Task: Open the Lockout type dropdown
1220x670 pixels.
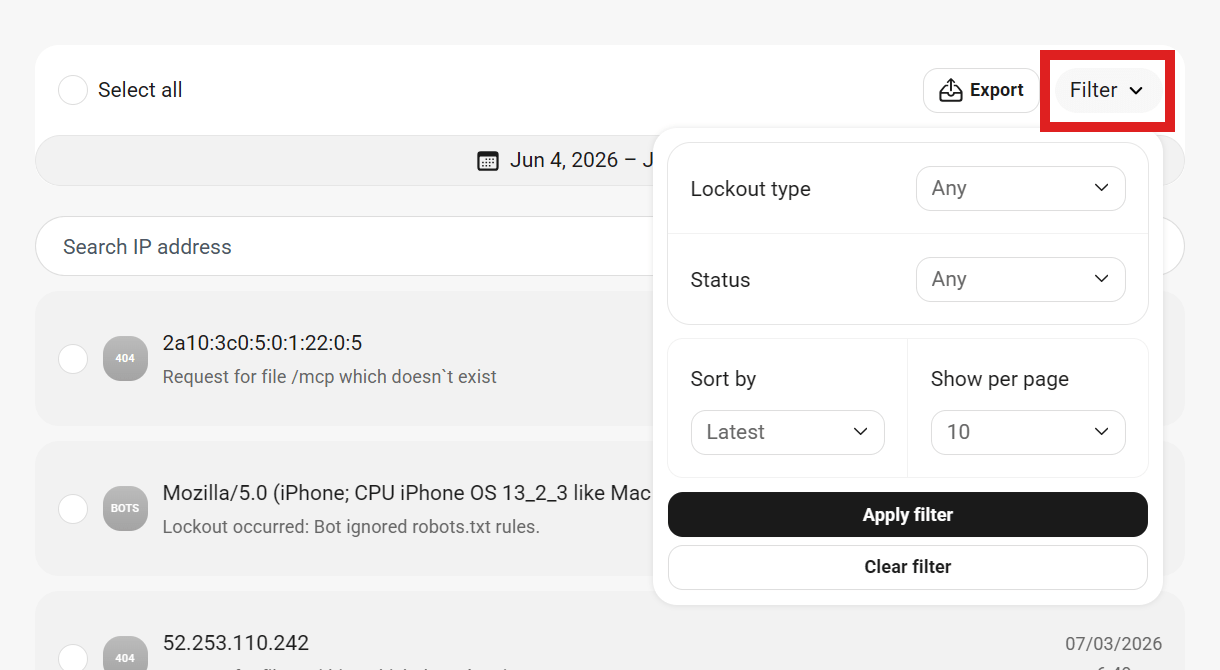Action: [x=1021, y=188]
